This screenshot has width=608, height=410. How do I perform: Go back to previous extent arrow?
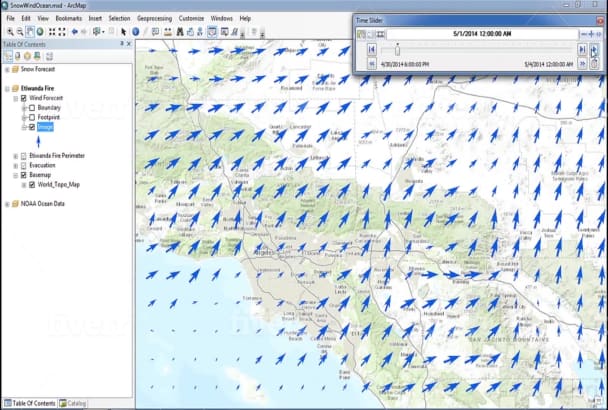coord(74,32)
